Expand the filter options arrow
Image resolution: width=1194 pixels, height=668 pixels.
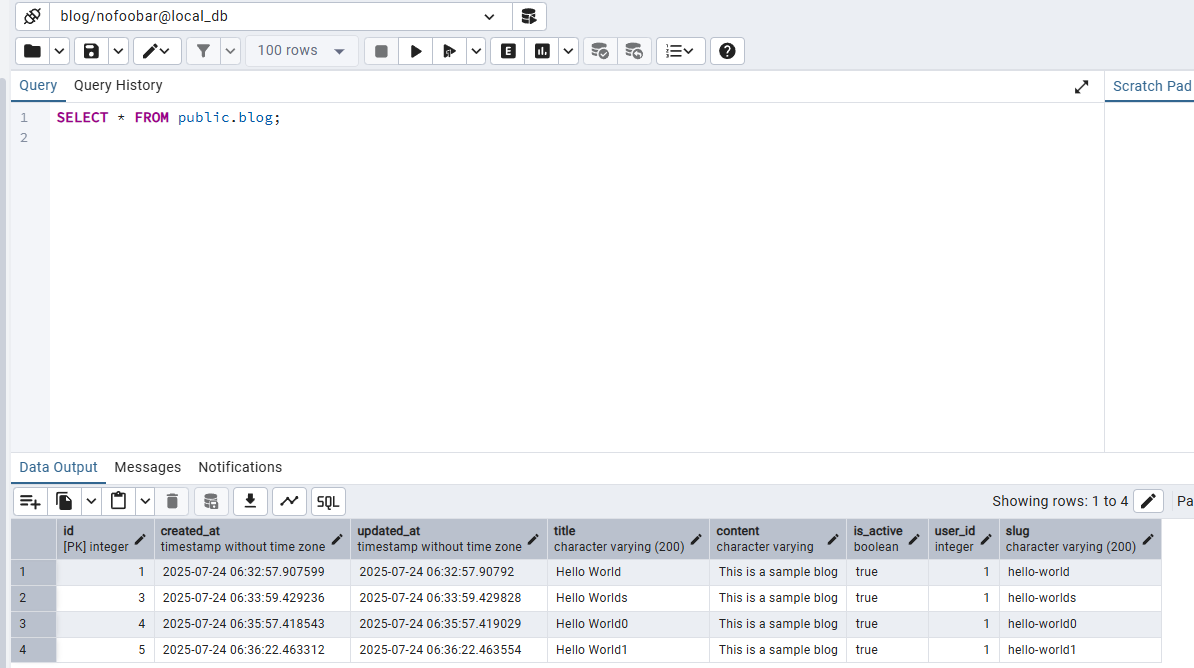pyautogui.click(x=230, y=51)
